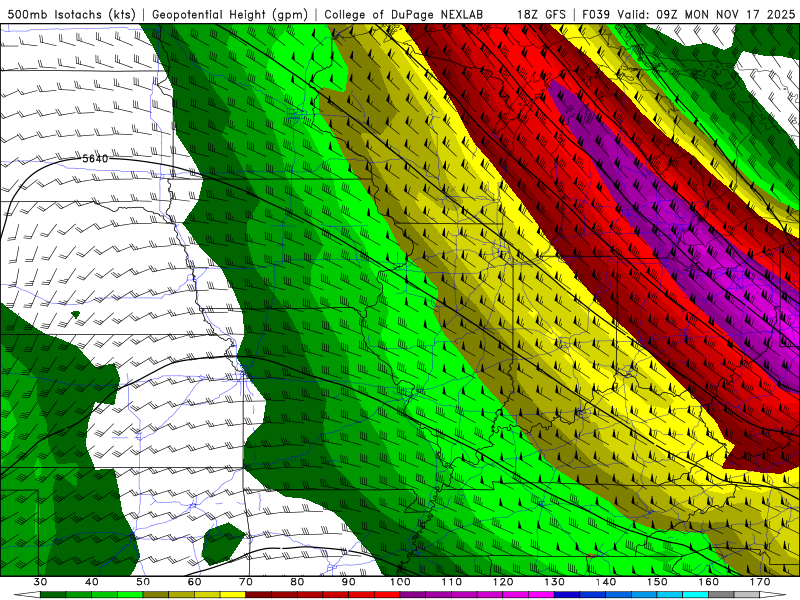Select the darkest blue colorbar swatch after 130
The width and height of the screenshot is (800, 600).
coord(567,595)
